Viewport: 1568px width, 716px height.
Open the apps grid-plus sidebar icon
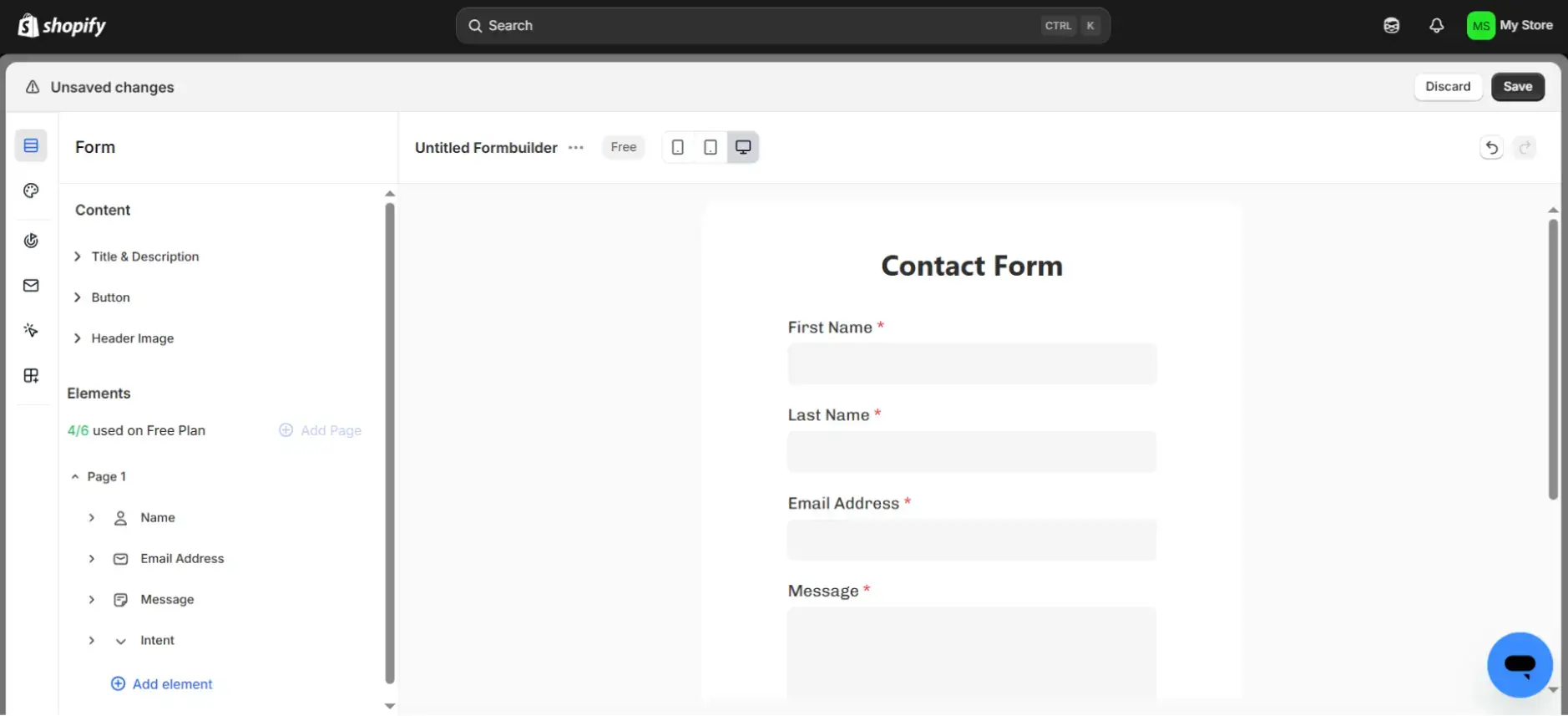pos(31,376)
